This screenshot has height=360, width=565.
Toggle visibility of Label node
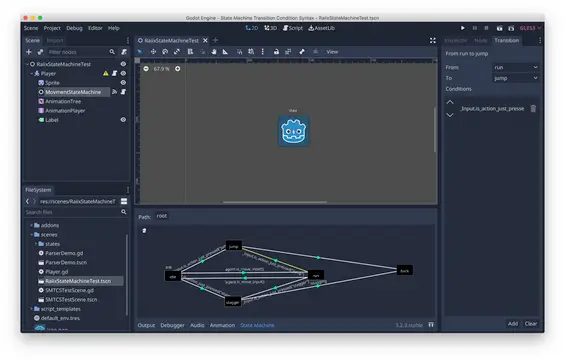click(x=123, y=120)
